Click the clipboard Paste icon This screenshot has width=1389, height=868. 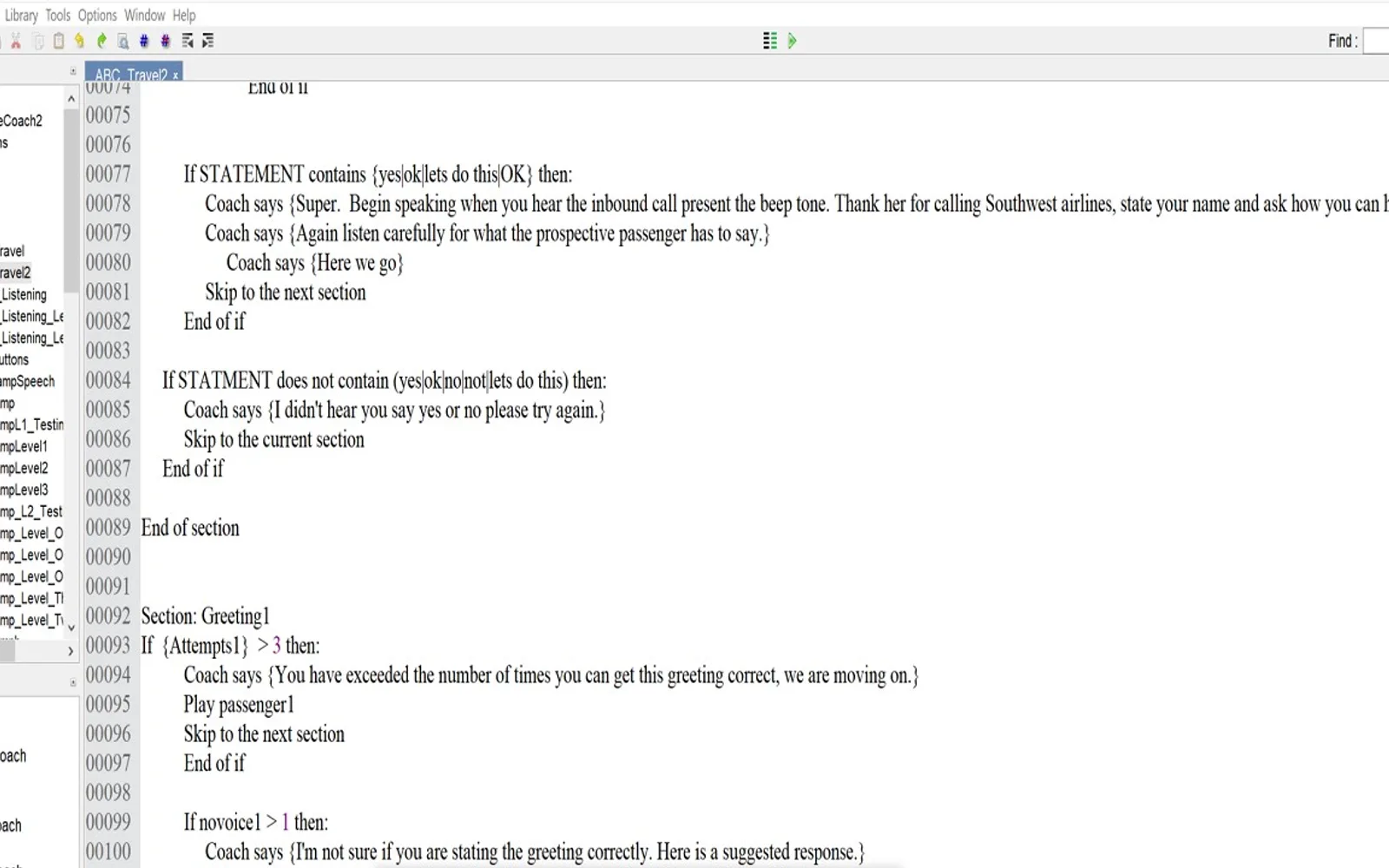pos(59,41)
